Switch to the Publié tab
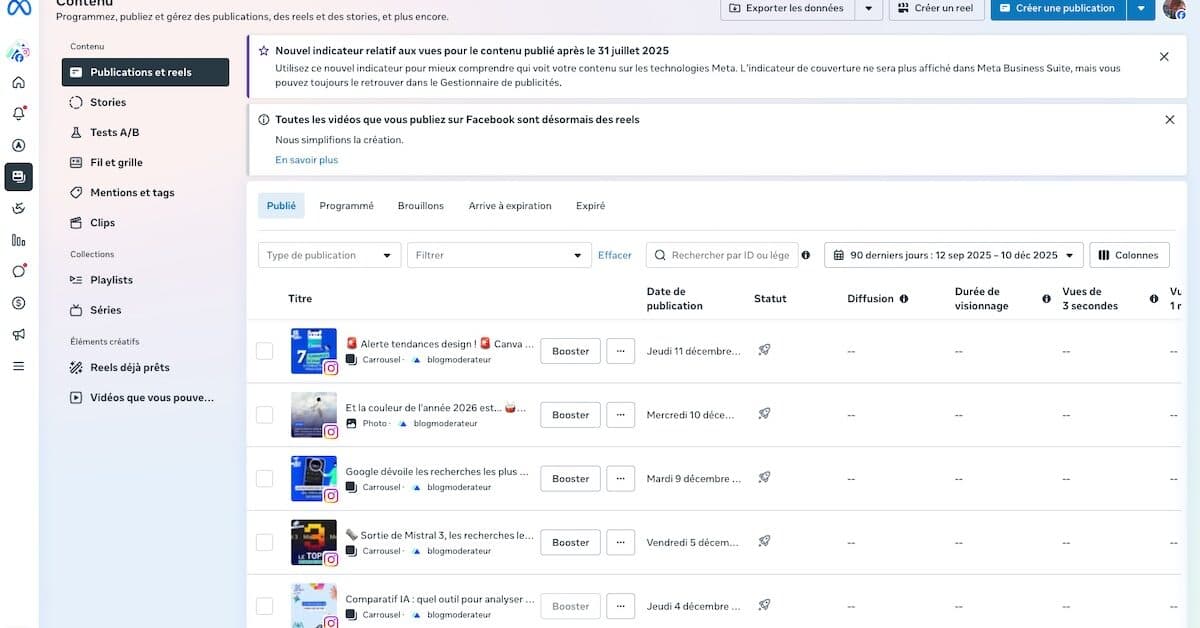 coord(281,206)
